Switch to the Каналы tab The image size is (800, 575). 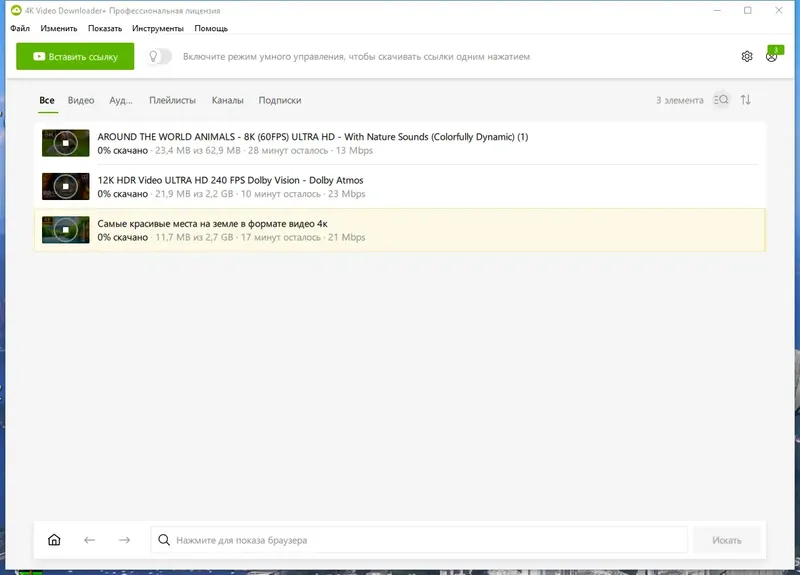(x=228, y=101)
